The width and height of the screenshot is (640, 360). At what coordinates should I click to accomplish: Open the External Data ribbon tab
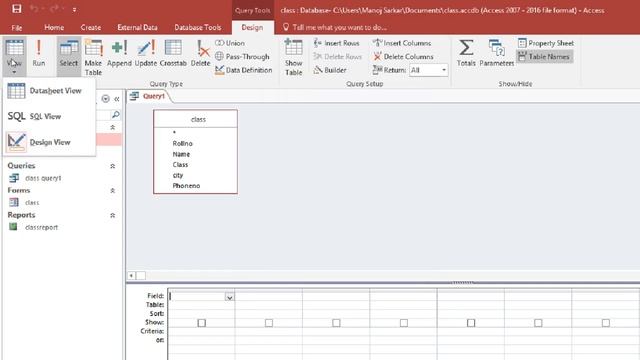click(137, 27)
